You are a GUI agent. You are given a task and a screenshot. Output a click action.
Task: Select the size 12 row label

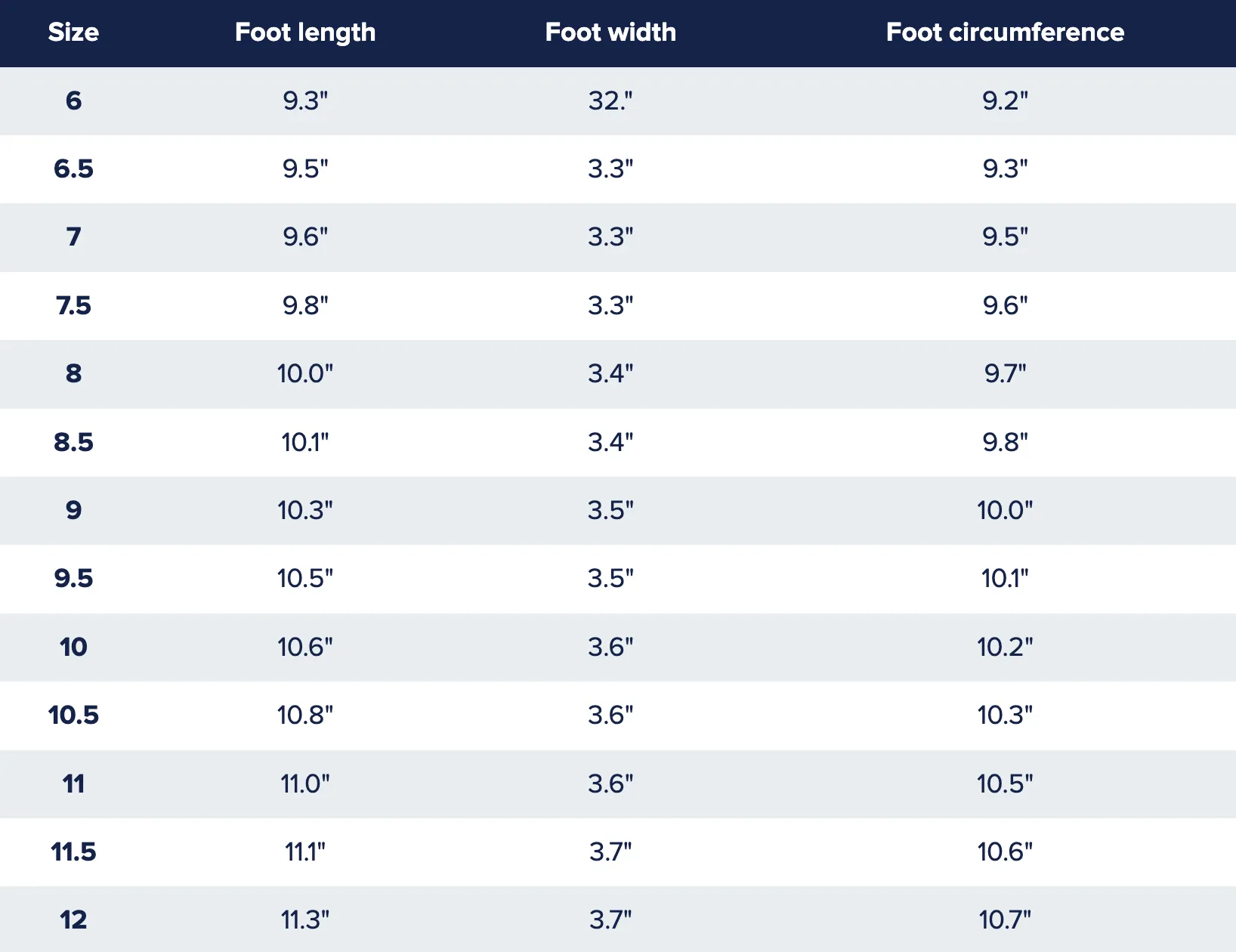pos(73,920)
